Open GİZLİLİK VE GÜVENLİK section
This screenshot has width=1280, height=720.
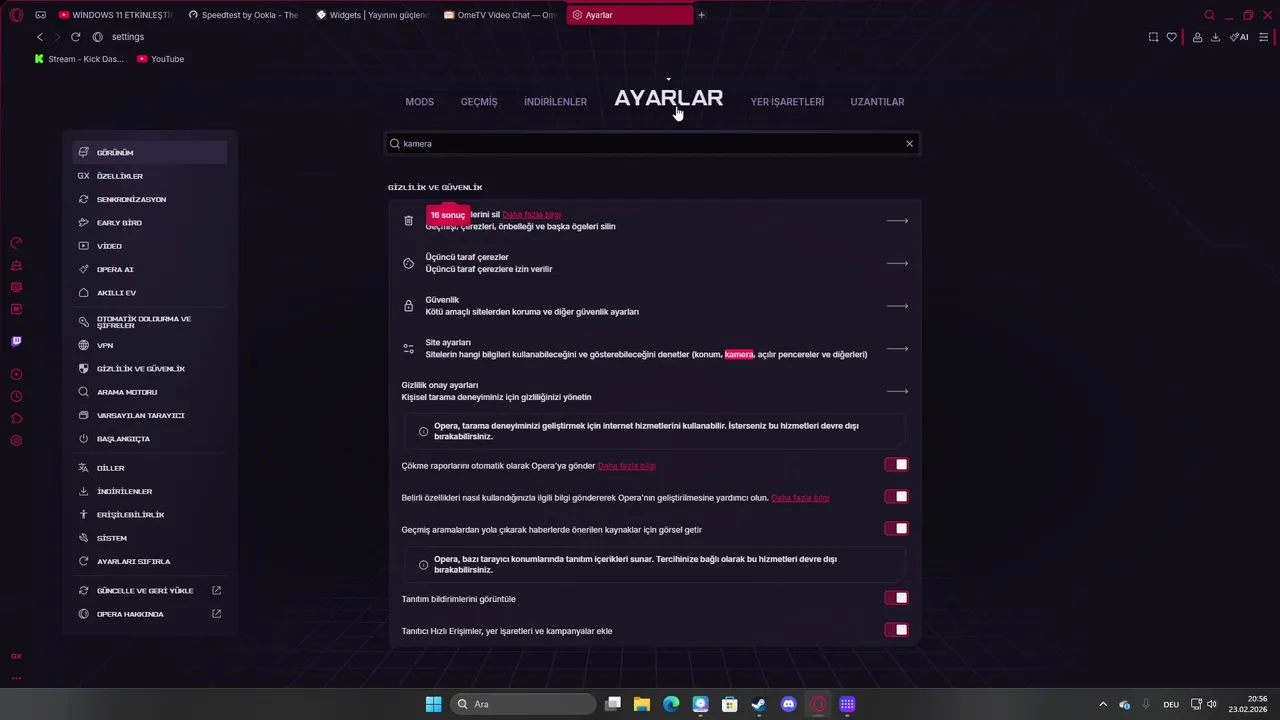(x=150, y=369)
